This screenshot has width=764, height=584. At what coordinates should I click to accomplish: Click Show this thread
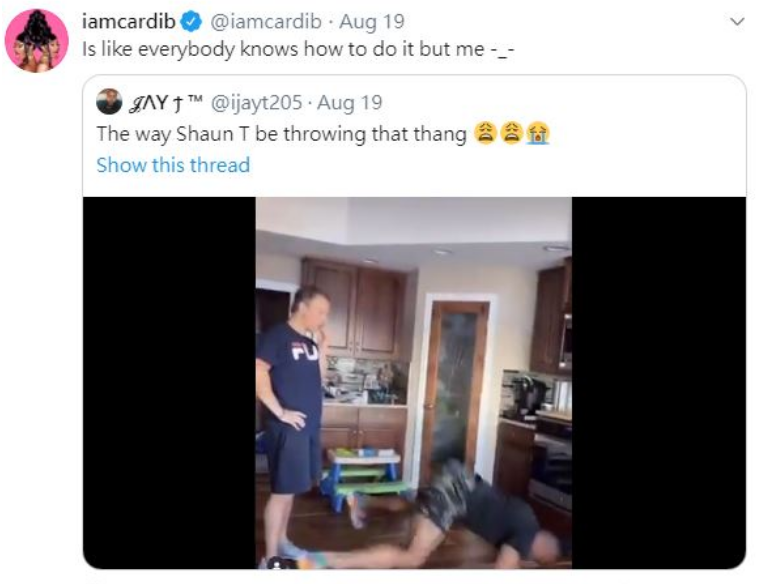click(173, 165)
